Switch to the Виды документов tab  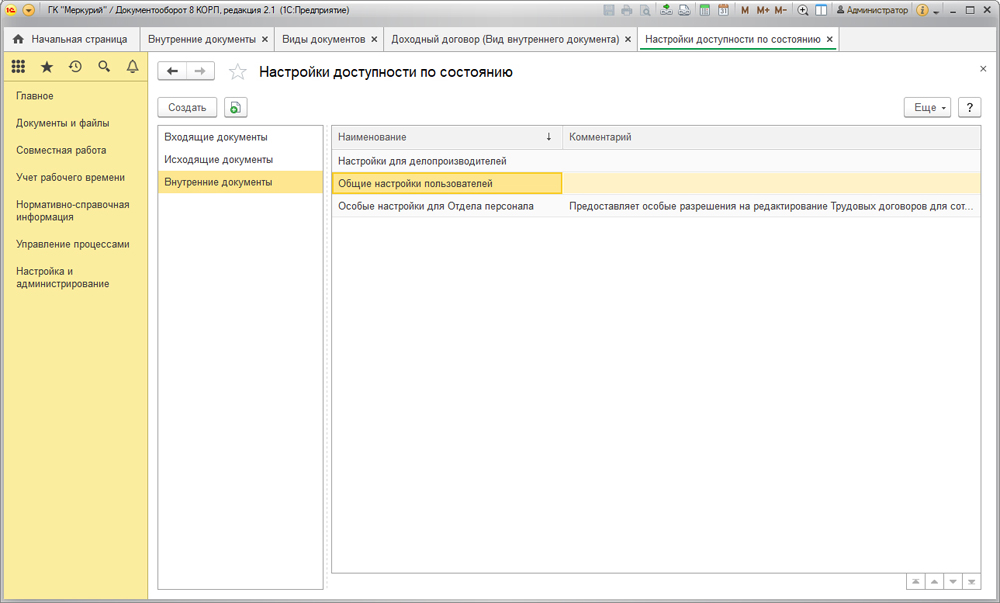click(323, 39)
